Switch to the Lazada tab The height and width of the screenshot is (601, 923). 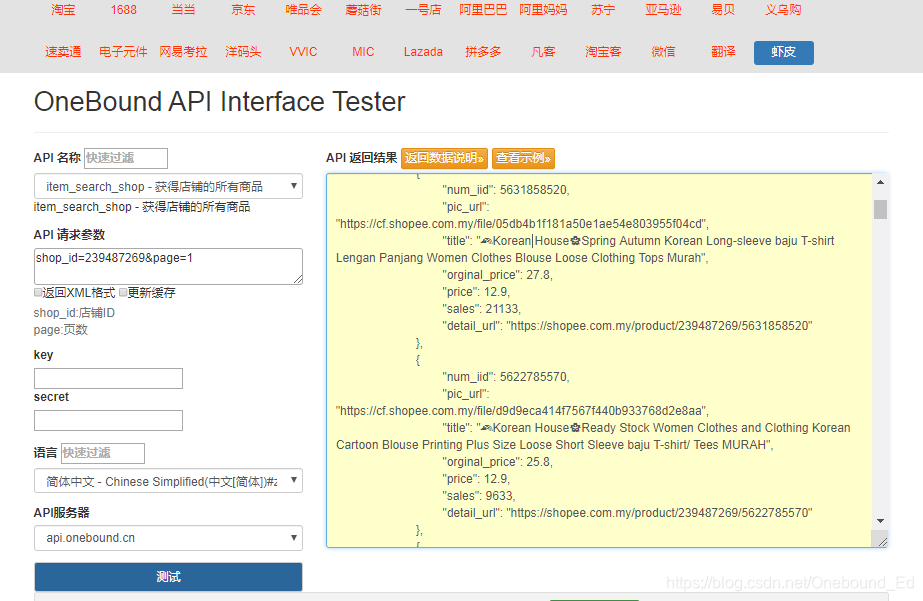click(x=423, y=52)
